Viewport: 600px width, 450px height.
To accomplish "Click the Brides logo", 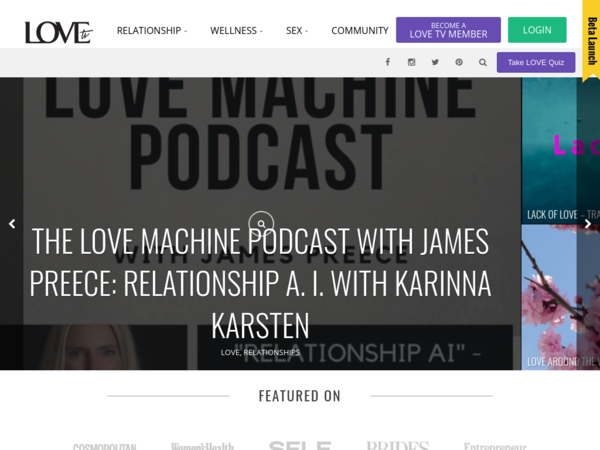I will point(398,445).
